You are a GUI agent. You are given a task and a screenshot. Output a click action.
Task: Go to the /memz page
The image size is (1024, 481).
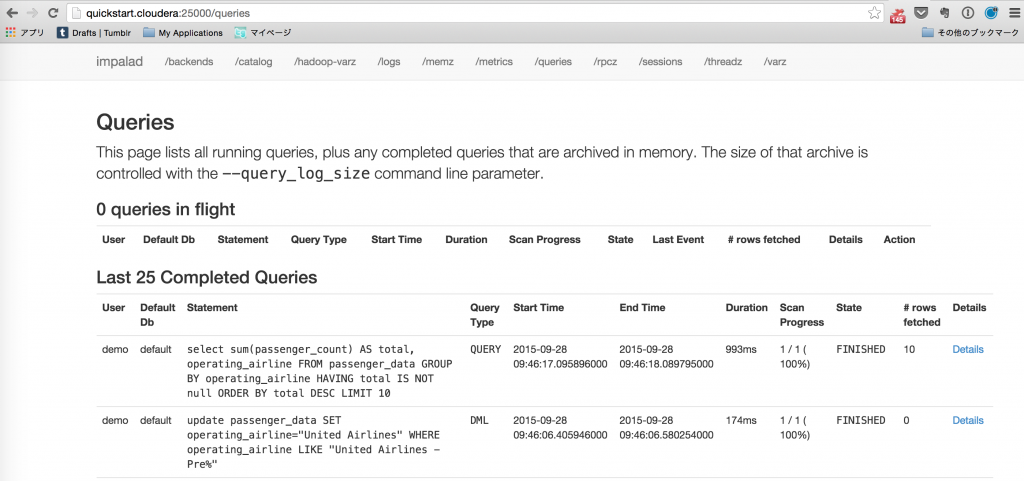coord(438,61)
